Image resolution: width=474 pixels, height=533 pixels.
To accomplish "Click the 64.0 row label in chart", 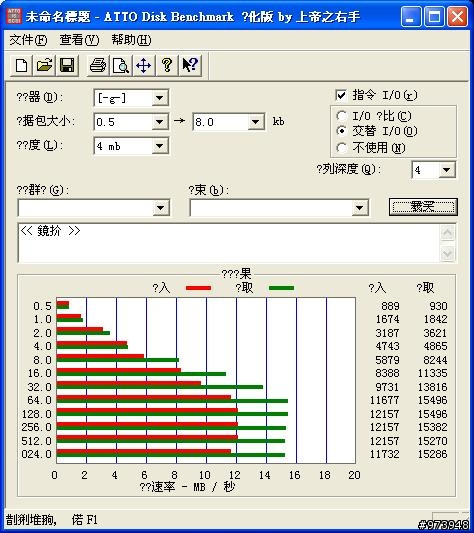I will point(39,400).
